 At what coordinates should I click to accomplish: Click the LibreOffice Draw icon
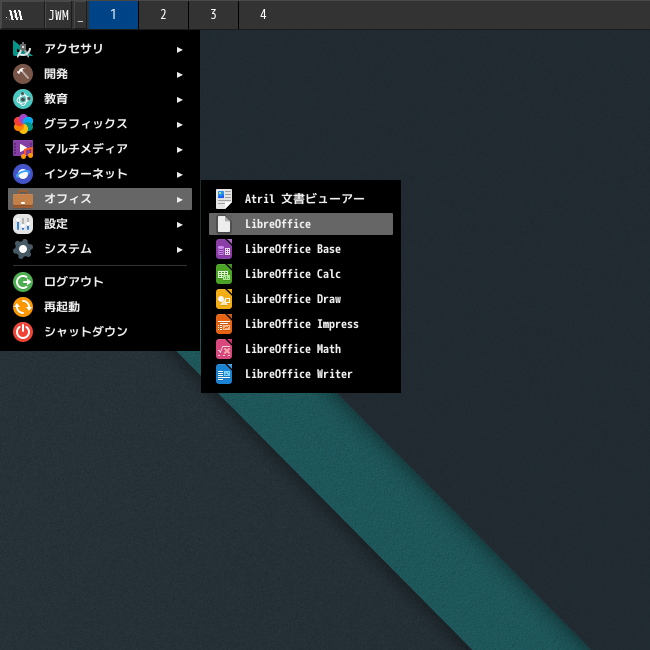click(x=224, y=299)
